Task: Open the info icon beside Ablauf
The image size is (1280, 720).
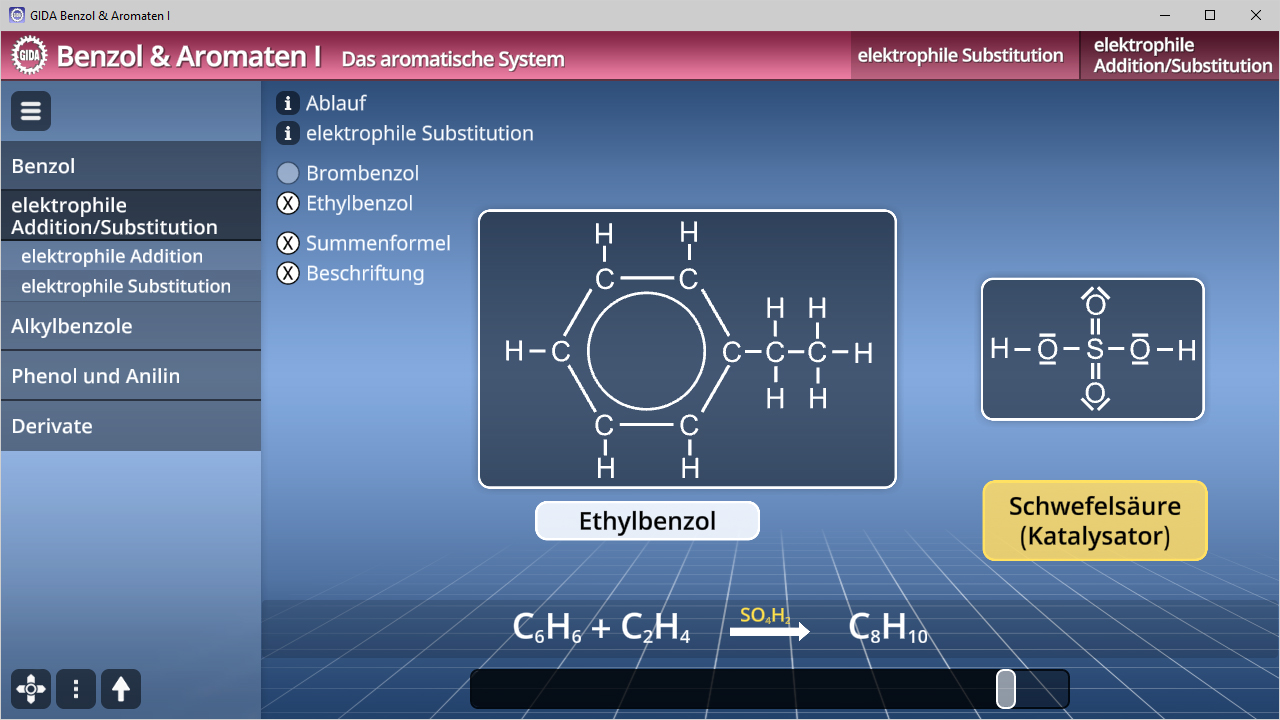Action: [288, 103]
